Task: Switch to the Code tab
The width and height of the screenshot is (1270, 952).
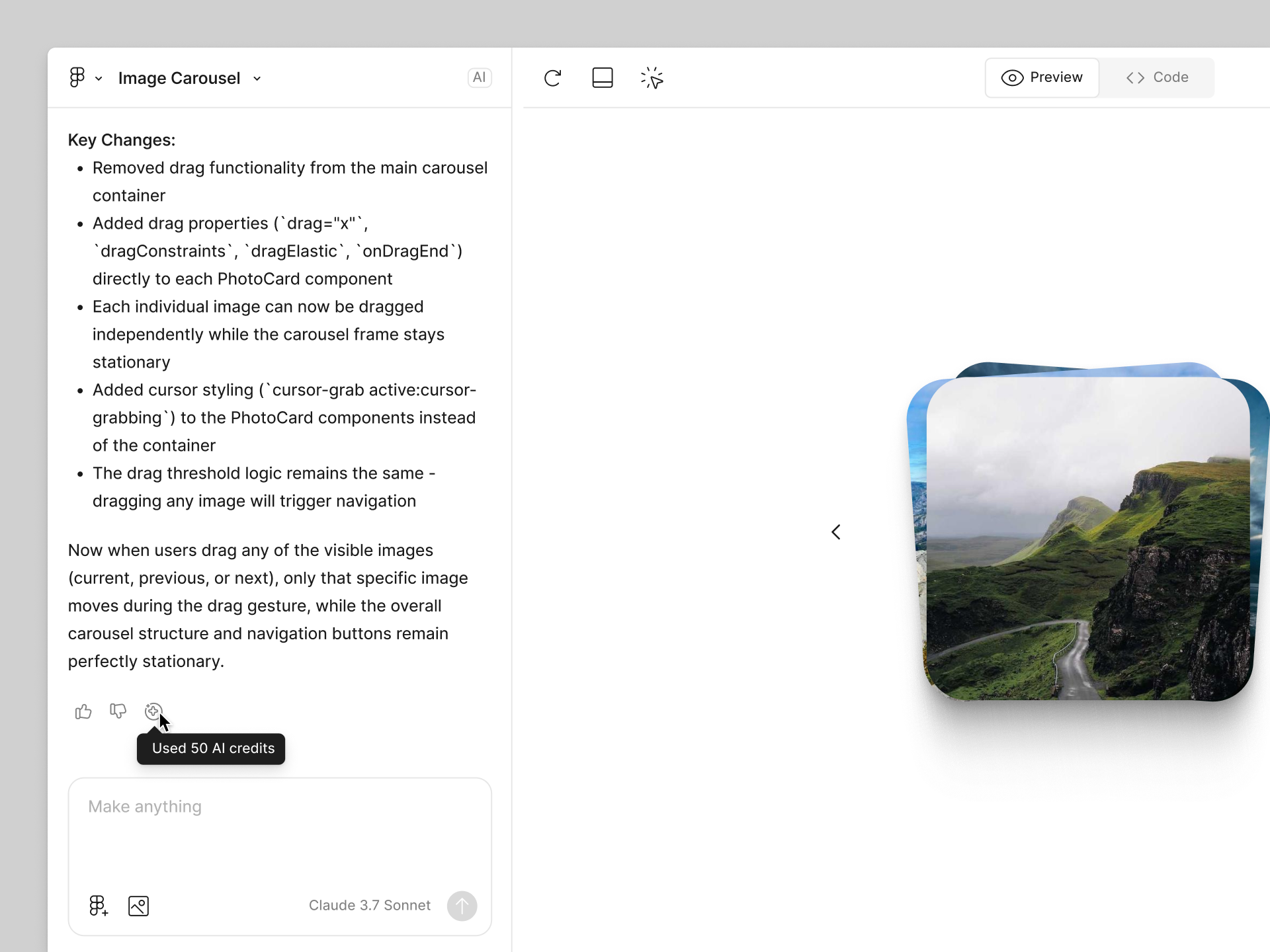Action: click(1157, 77)
